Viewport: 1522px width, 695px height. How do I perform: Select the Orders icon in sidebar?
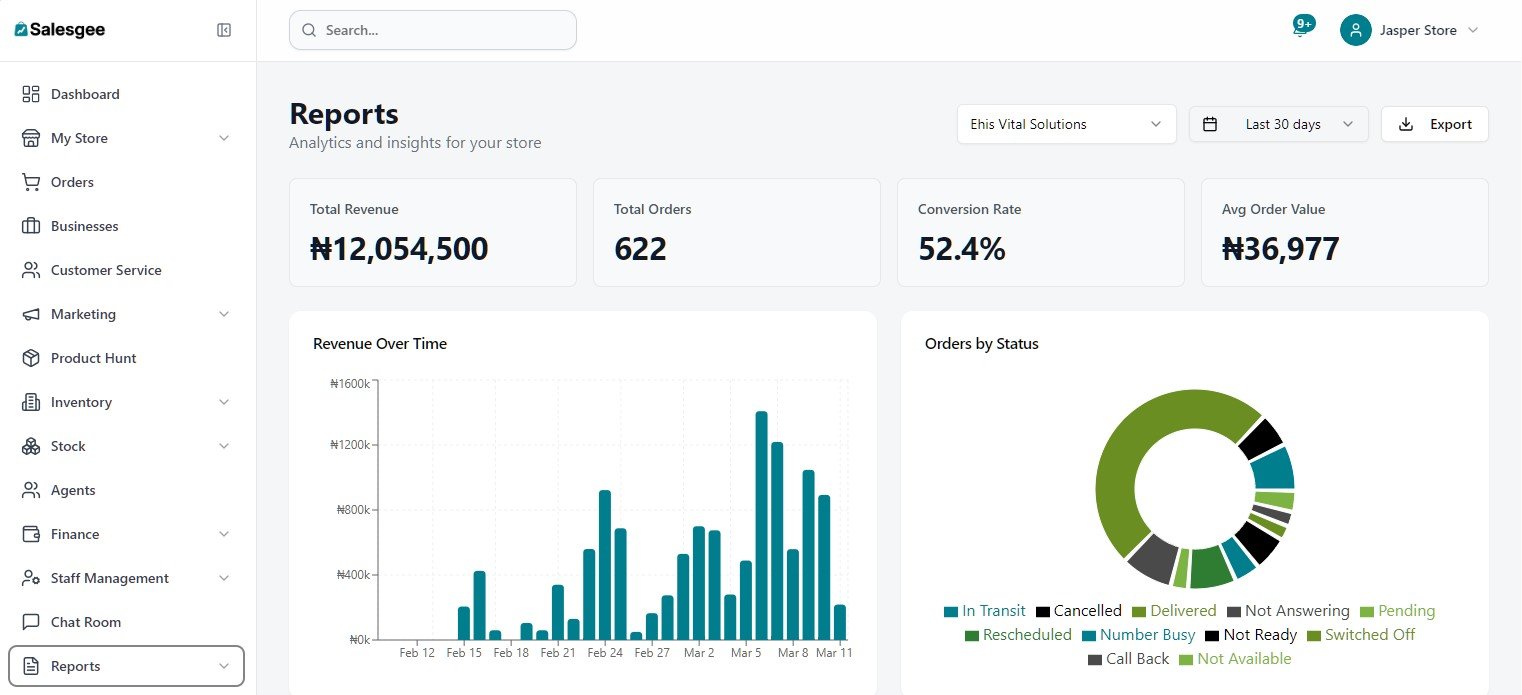click(31, 181)
